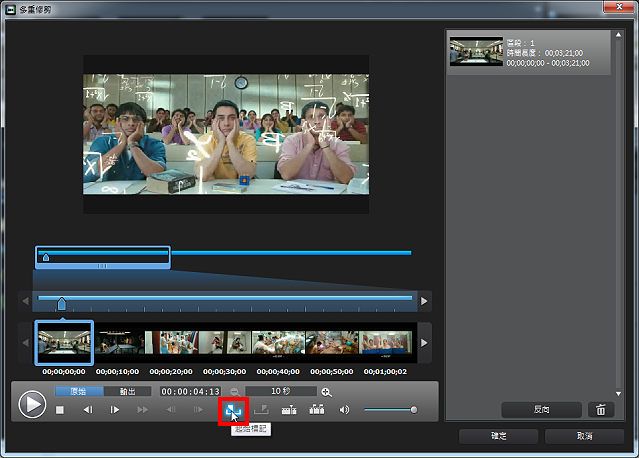The width and height of the screenshot is (639, 458).
Task: Select segment 1 in the trimmed list
Action: click(x=529, y=52)
